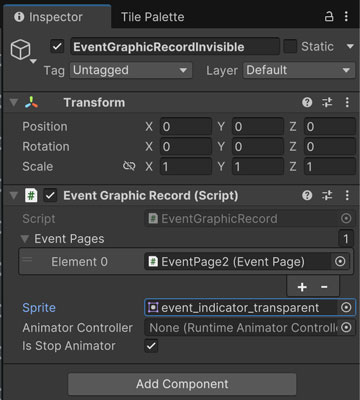Open the Tag dropdown showing Untagged

131,70
